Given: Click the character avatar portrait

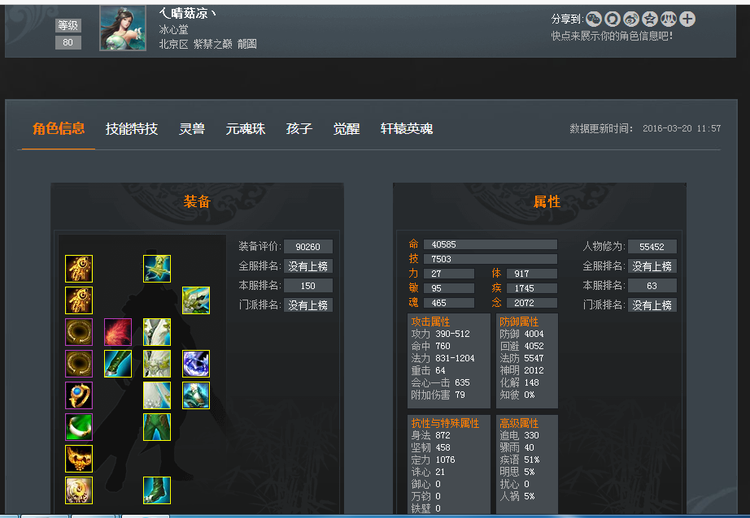Looking at the screenshot, I should [x=122, y=28].
